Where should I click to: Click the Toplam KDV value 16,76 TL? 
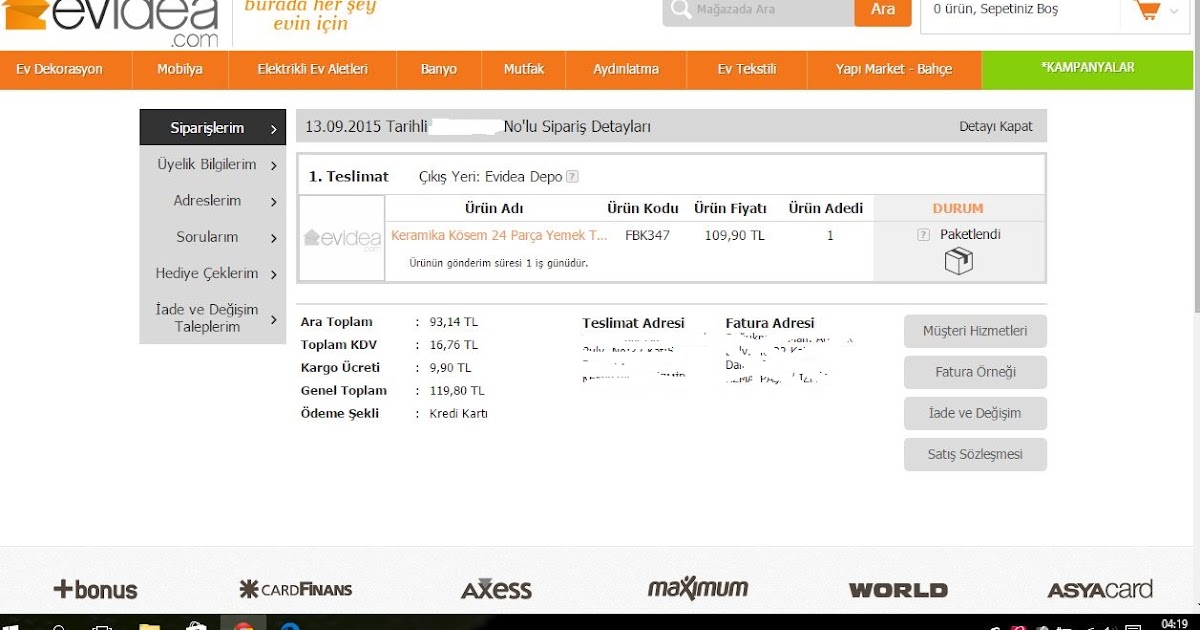[454, 345]
